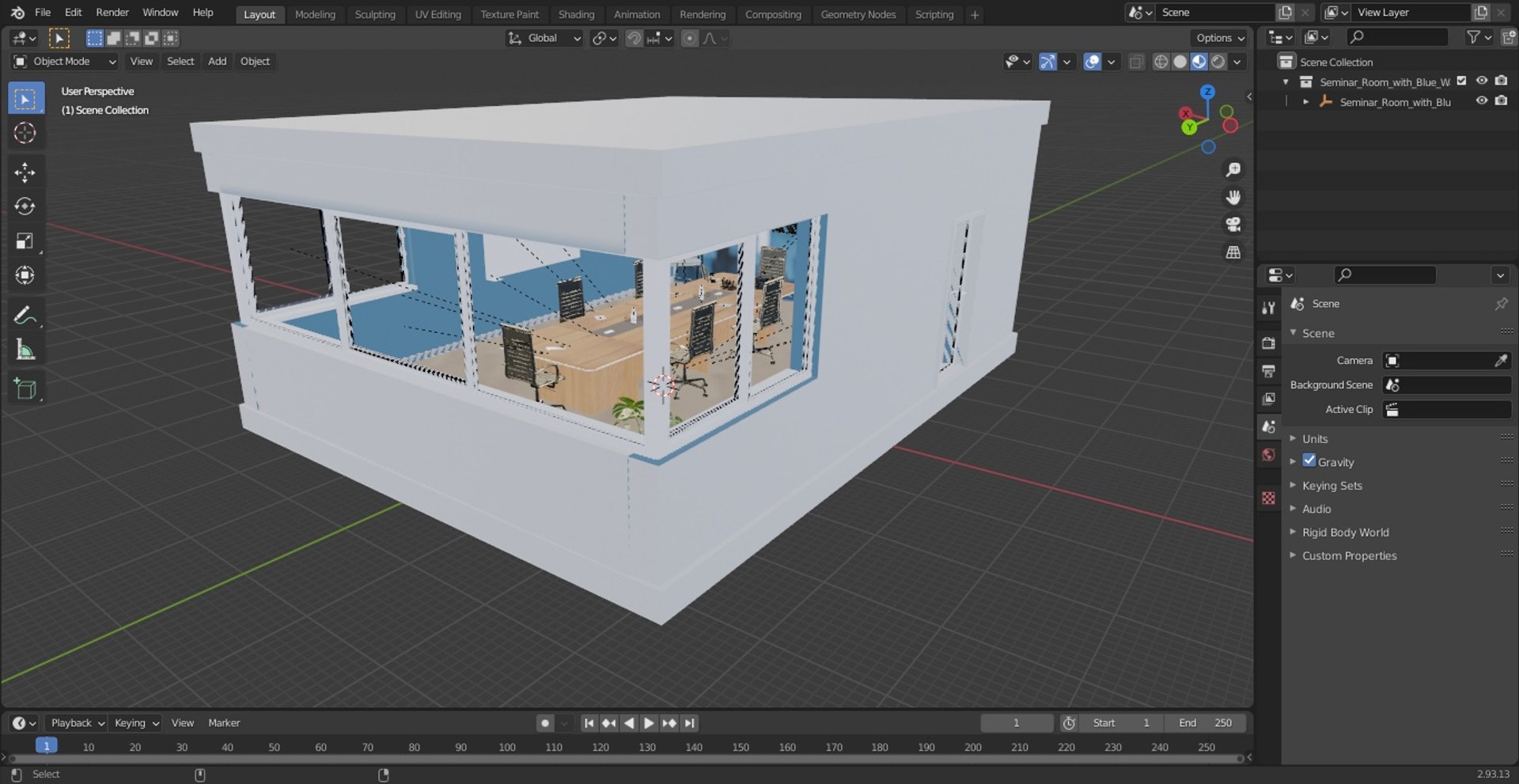The image size is (1519, 784).
Task: Hide Seminar_Room_with_Blue_W collection with eye icon
Action: click(x=1482, y=81)
